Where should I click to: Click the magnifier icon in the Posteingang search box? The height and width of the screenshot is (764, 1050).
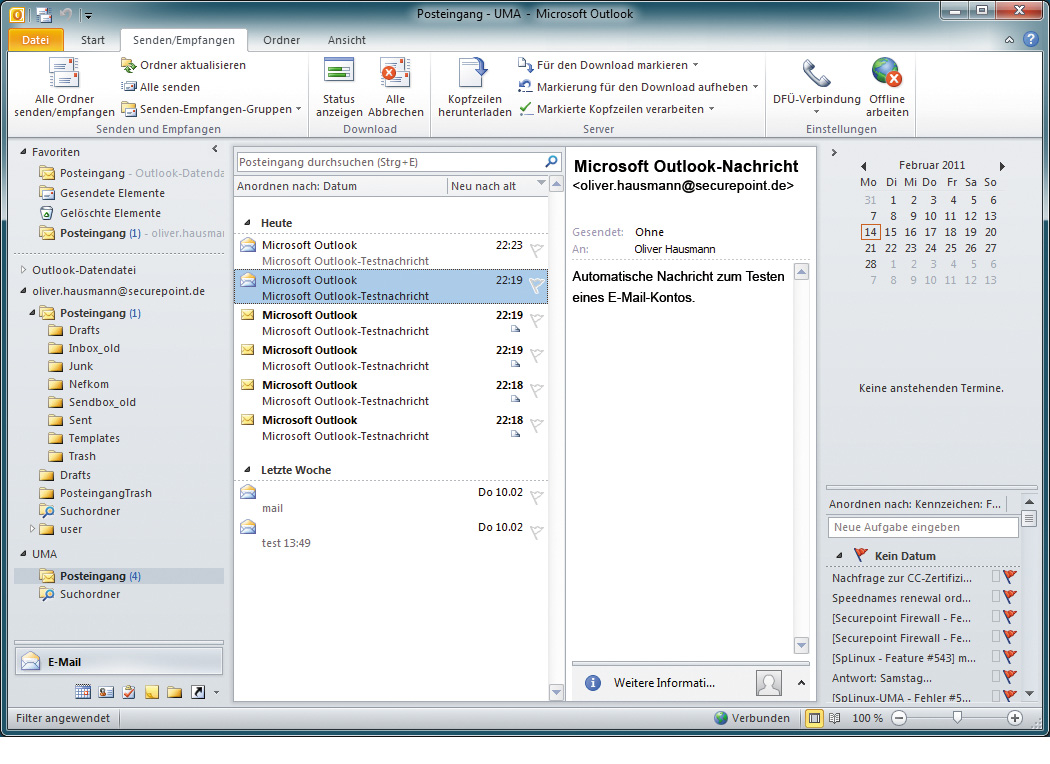point(551,162)
